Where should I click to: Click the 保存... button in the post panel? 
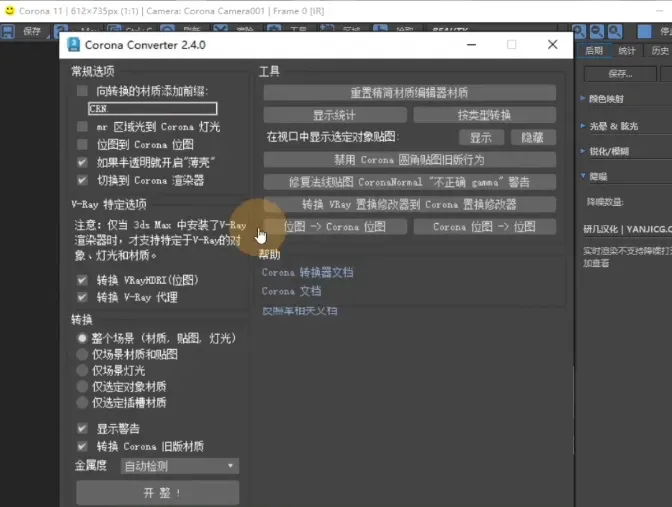(620, 74)
